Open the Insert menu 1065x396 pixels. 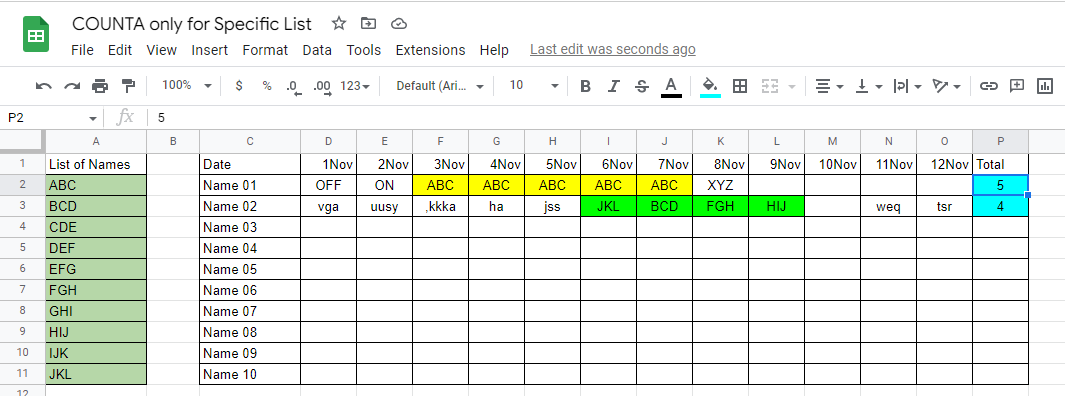[x=210, y=50]
